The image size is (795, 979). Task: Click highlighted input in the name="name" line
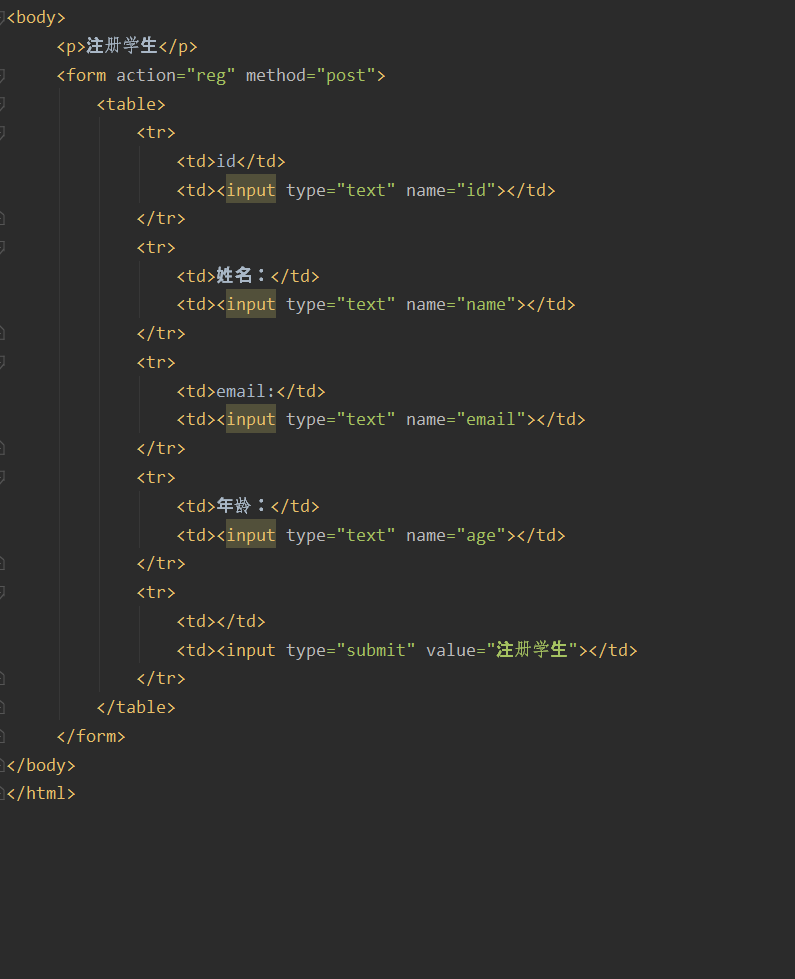click(x=250, y=305)
